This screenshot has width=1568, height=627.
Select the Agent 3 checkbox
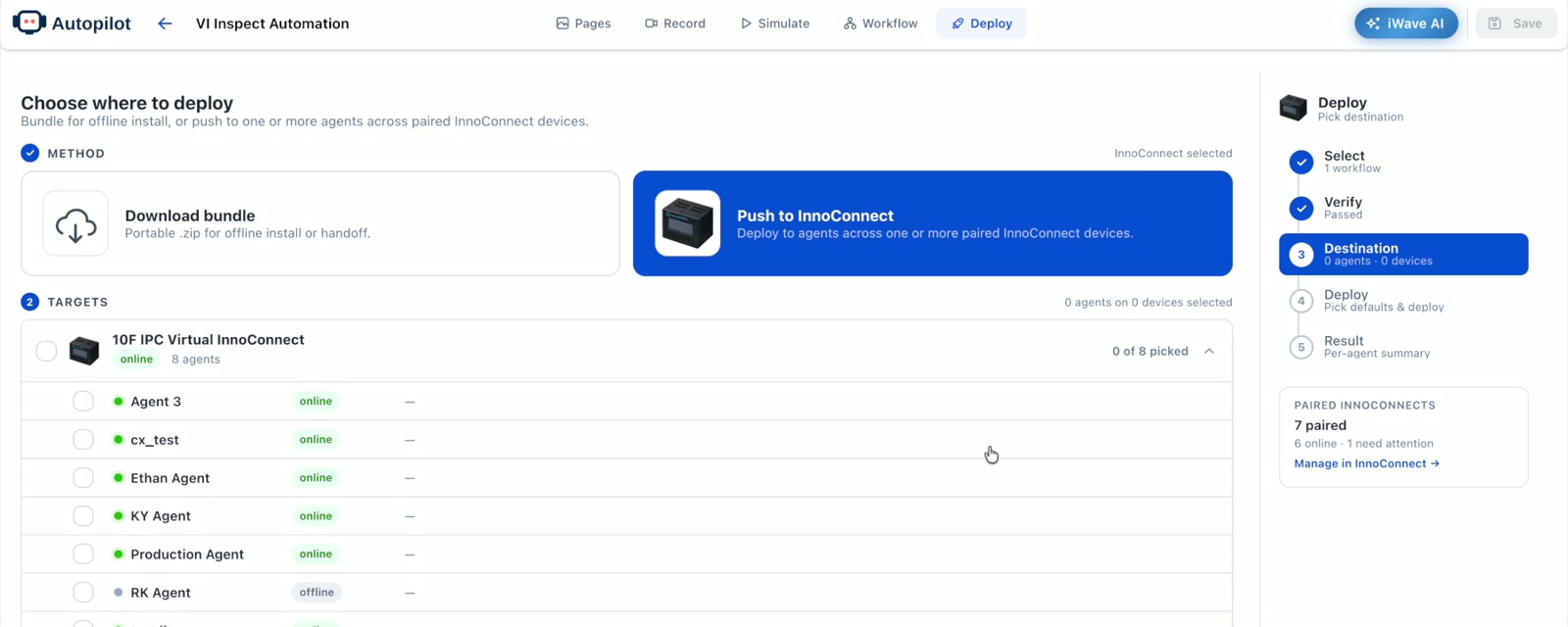[x=83, y=402]
